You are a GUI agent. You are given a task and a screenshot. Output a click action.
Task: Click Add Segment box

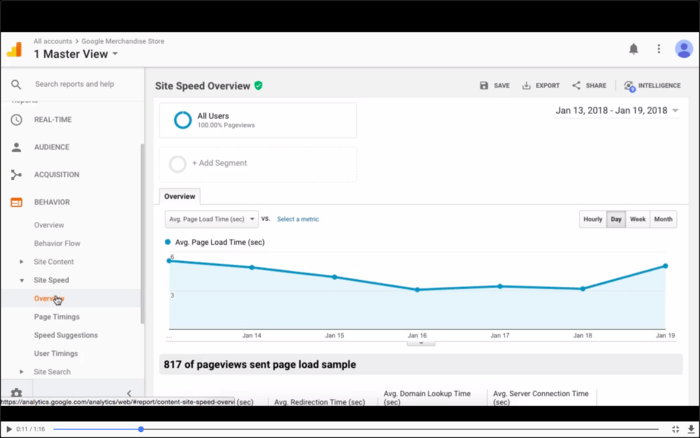tap(257, 163)
